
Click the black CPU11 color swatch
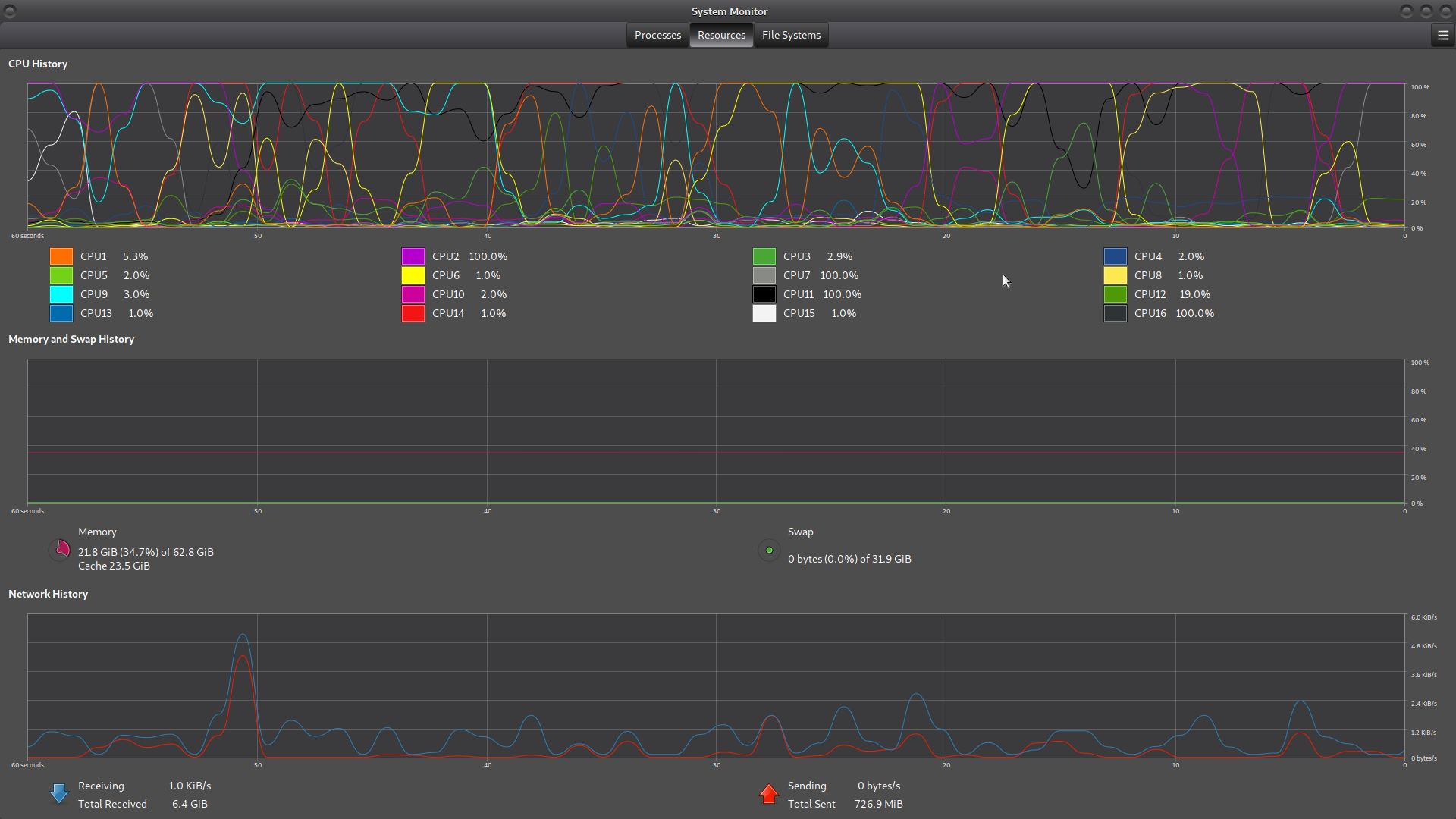point(764,295)
